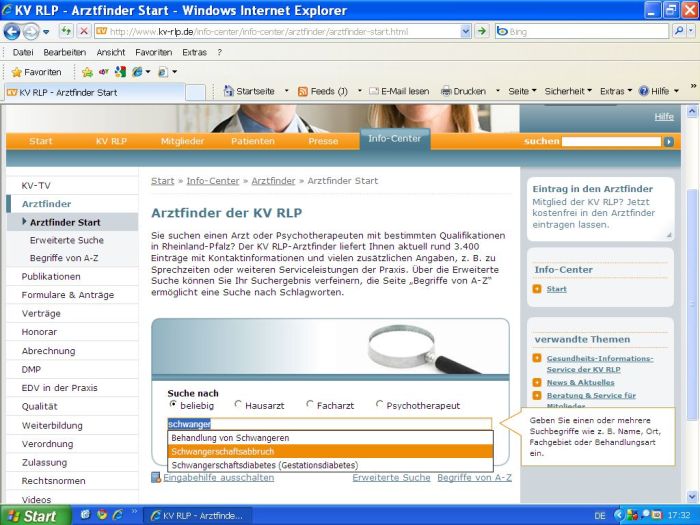The width and height of the screenshot is (700, 525).
Task: Open the Seite dropdown menu
Action: pyautogui.click(x=522, y=91)
